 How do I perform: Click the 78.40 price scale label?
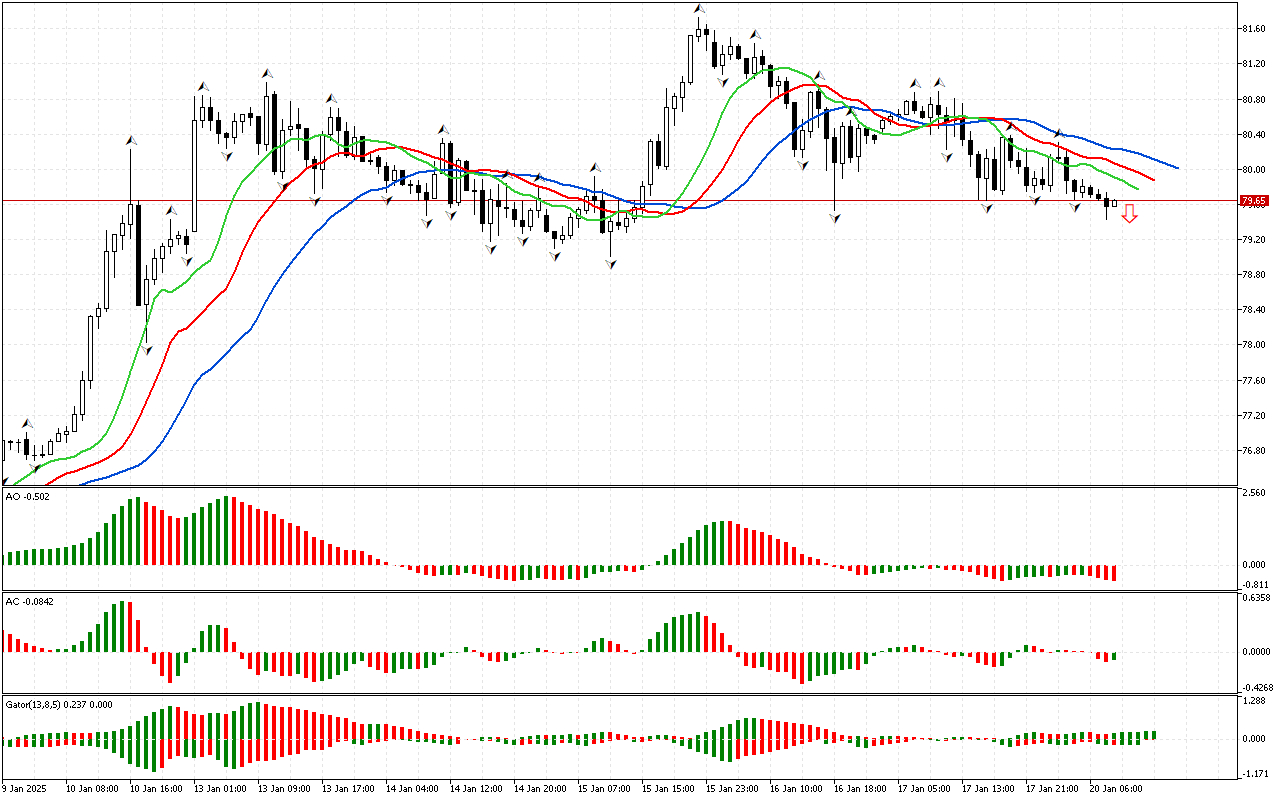1253,310
